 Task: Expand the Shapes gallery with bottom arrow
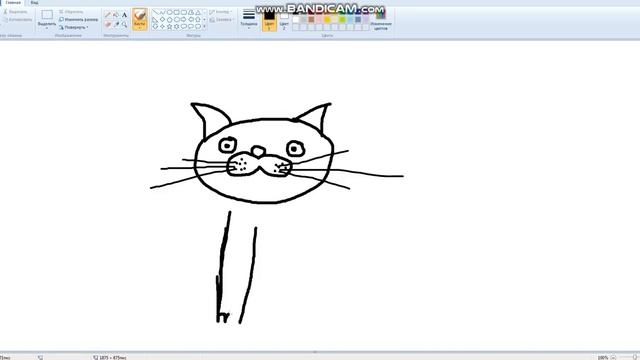click(204, 27)
